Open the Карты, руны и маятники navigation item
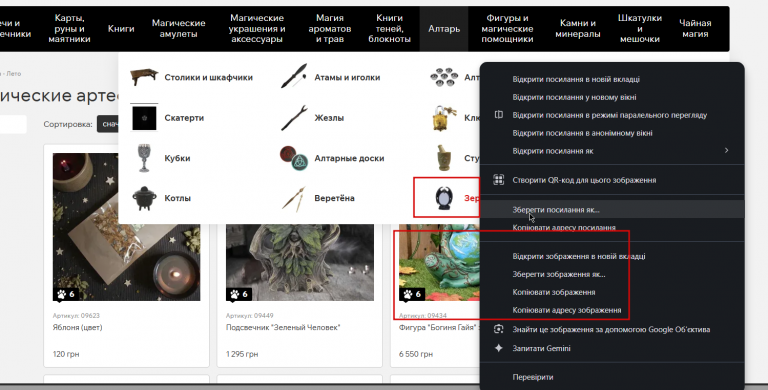Viewport: 768px width, 390px height. coord(69,28)
